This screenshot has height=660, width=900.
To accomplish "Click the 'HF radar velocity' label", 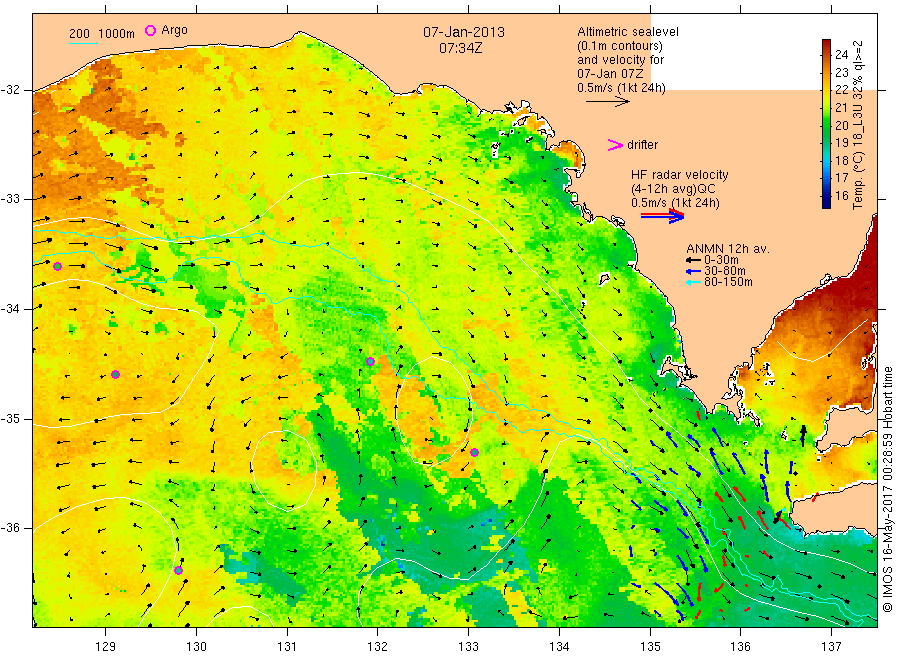I will coord(680,175).
